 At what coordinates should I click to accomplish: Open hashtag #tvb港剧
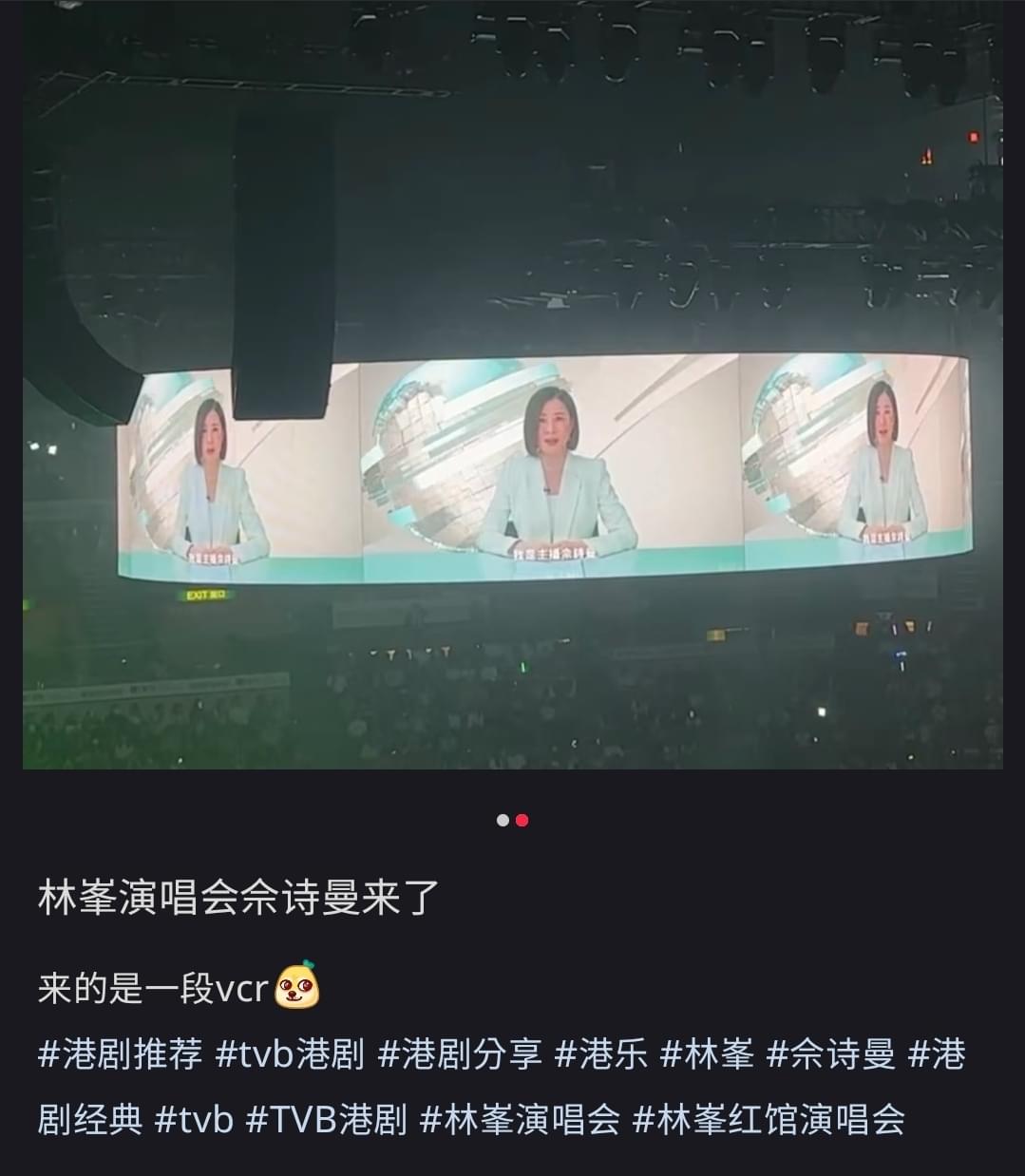tap(290, 1053)
